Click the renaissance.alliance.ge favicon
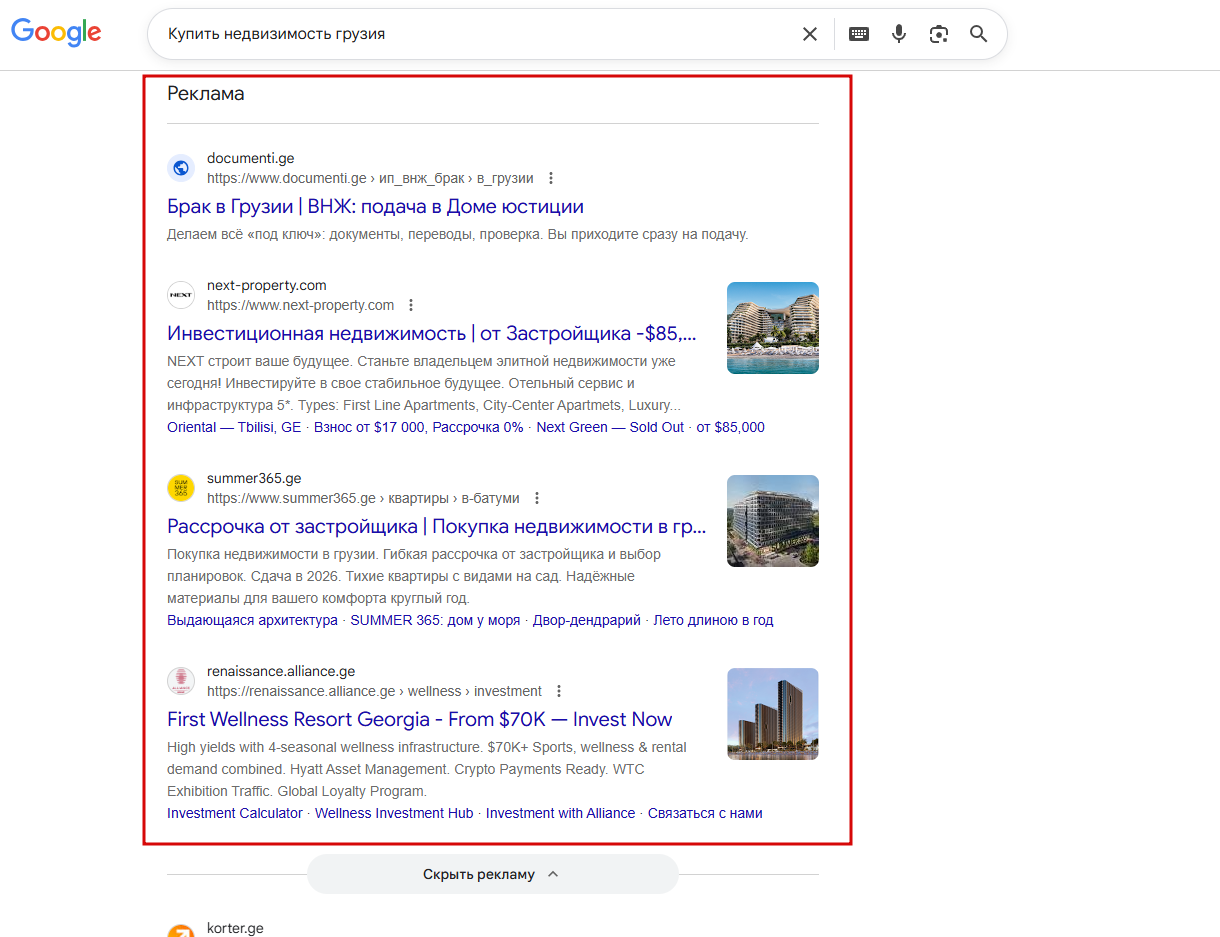 coord(181,681)
